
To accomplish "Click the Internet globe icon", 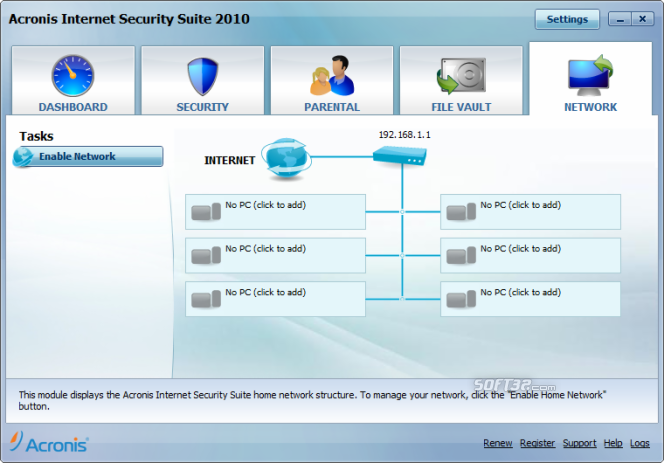I will coord(286,158).
